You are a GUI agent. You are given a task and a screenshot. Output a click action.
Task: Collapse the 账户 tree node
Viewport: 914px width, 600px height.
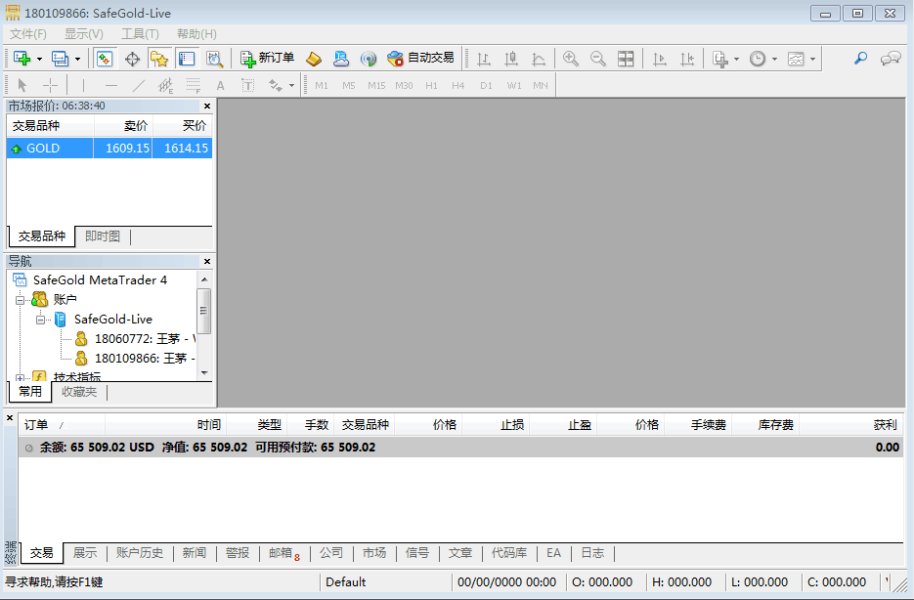pos(20,300)
